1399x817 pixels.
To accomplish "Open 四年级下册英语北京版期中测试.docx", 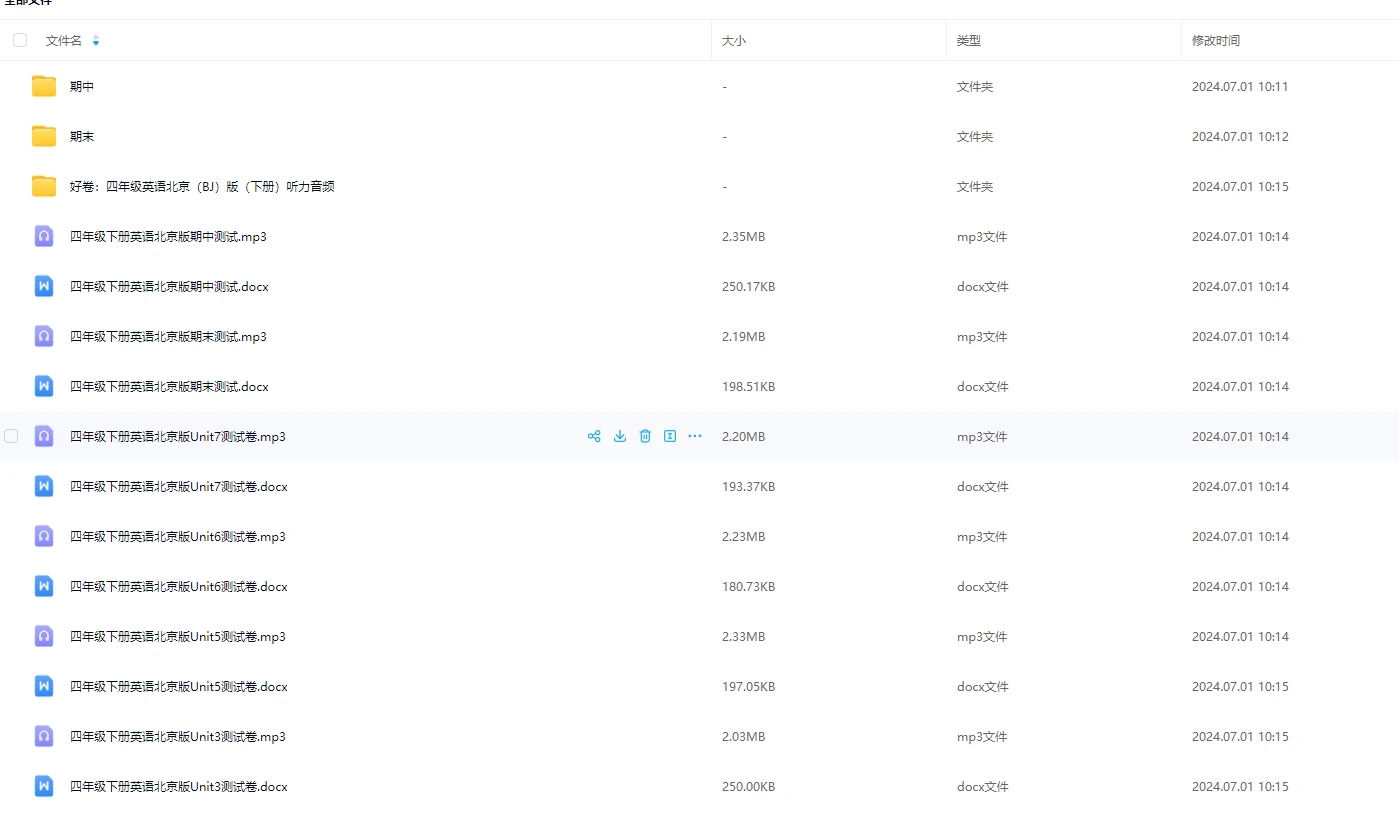I will (169, 287).
